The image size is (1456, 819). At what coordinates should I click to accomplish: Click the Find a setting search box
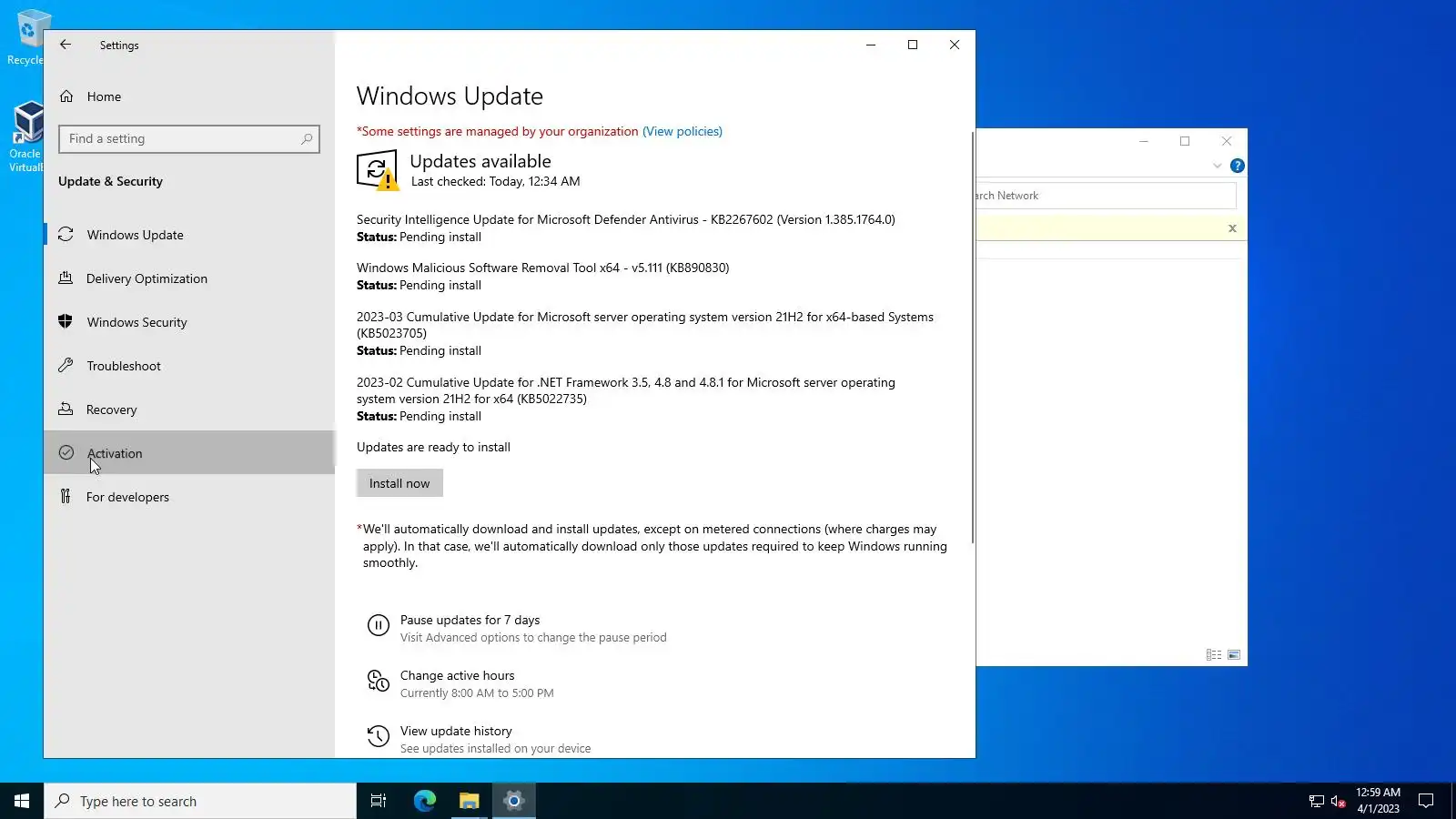[x=189, y=138]
